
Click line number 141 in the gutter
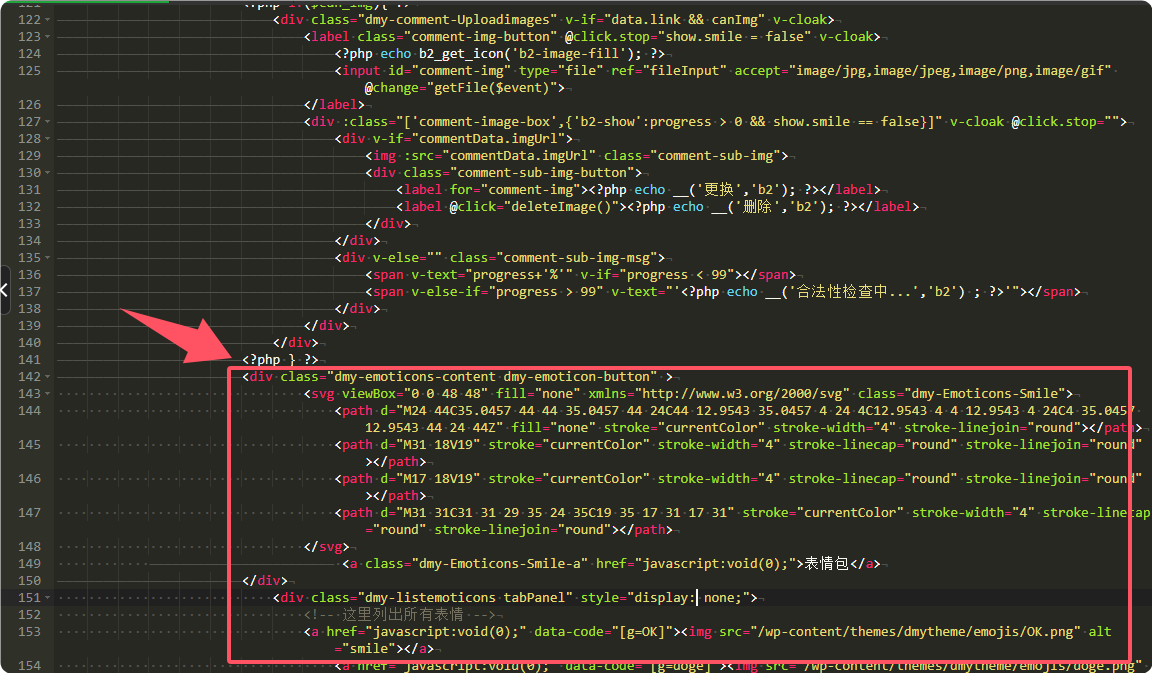(29, 360)
